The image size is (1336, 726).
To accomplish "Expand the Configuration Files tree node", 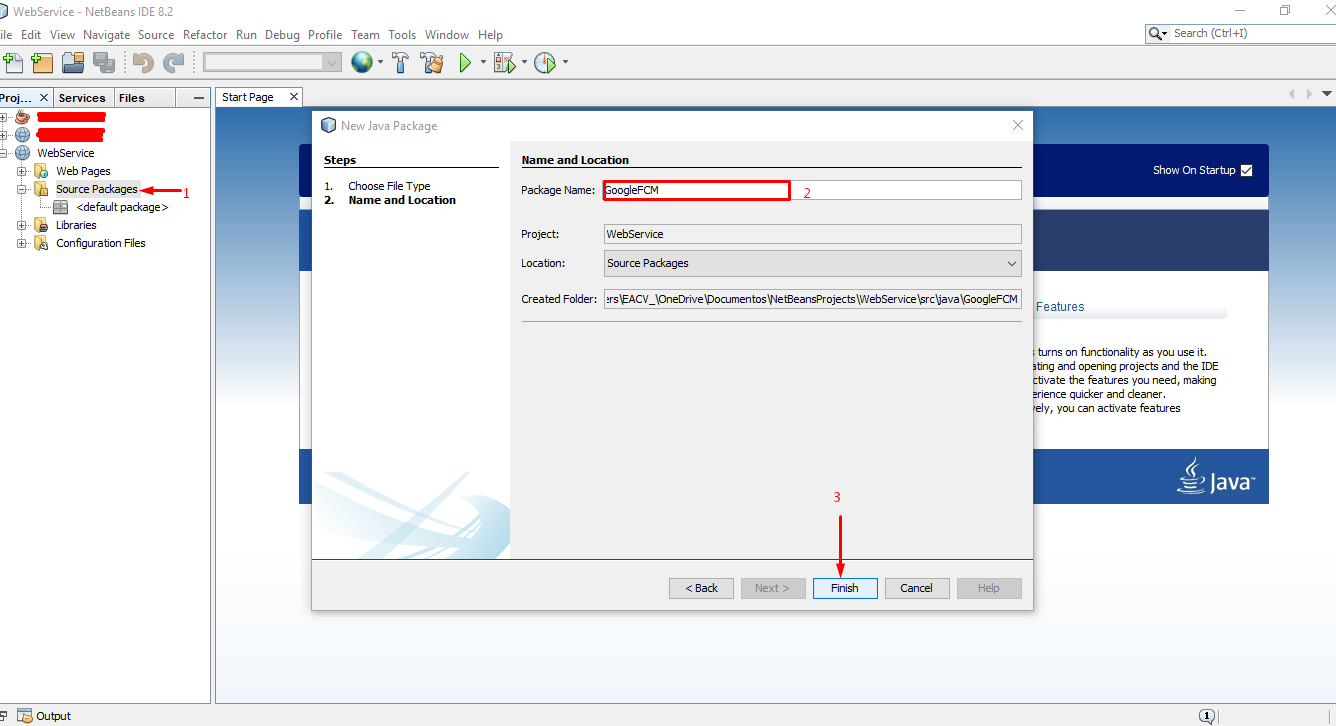I will 22,243.
